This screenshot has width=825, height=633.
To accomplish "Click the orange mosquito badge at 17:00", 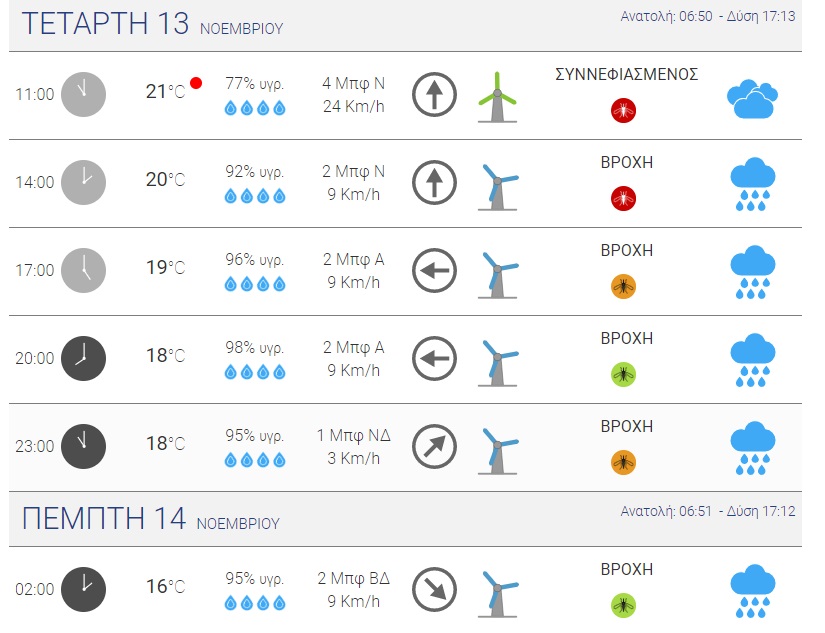I will pos(624,287).
